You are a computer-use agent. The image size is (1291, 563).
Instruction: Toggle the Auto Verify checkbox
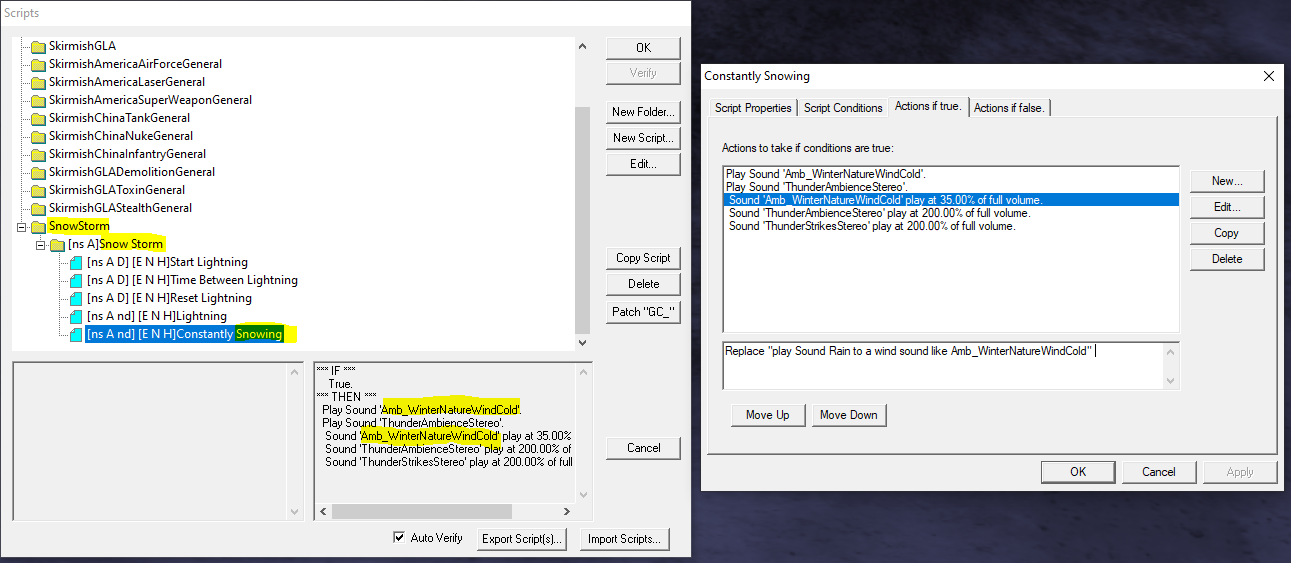click(400, 538)
